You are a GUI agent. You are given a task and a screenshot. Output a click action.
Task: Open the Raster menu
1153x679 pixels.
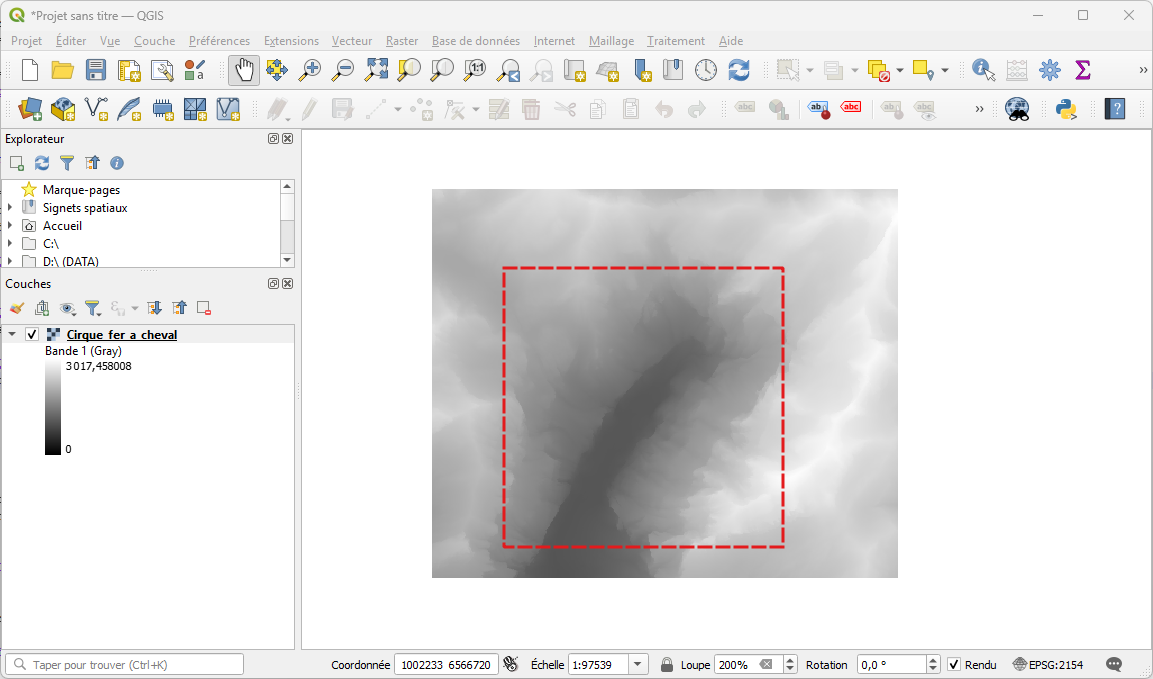pos(402,41)
